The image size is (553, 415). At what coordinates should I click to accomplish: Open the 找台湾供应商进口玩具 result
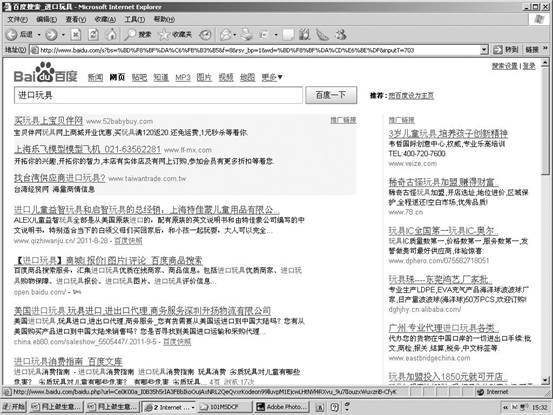(60, 178)
